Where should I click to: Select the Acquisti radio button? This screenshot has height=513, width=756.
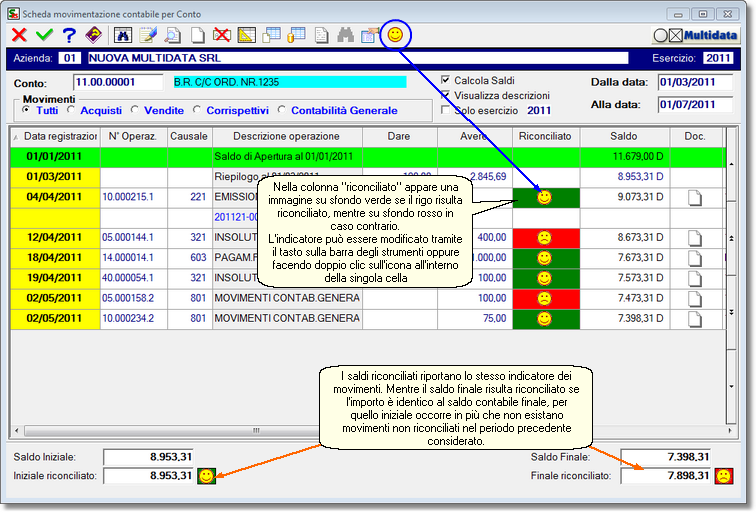click(70, 110)
